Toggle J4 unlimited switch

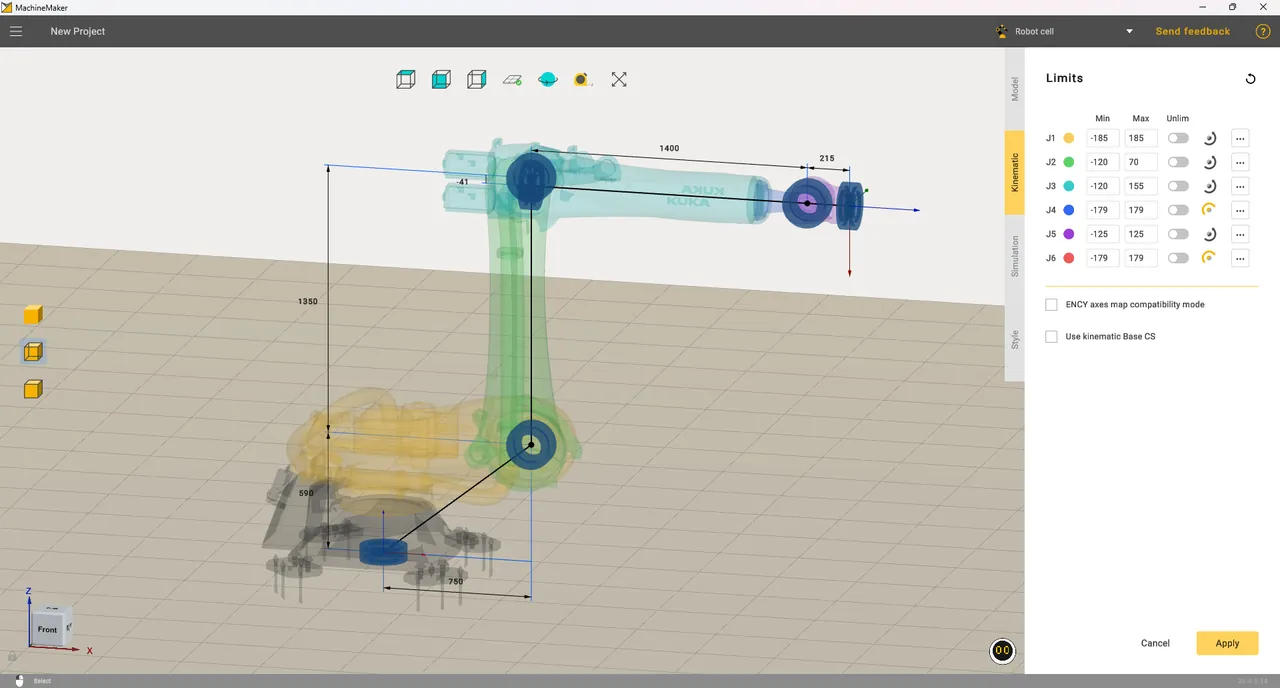coord(1178,210)
